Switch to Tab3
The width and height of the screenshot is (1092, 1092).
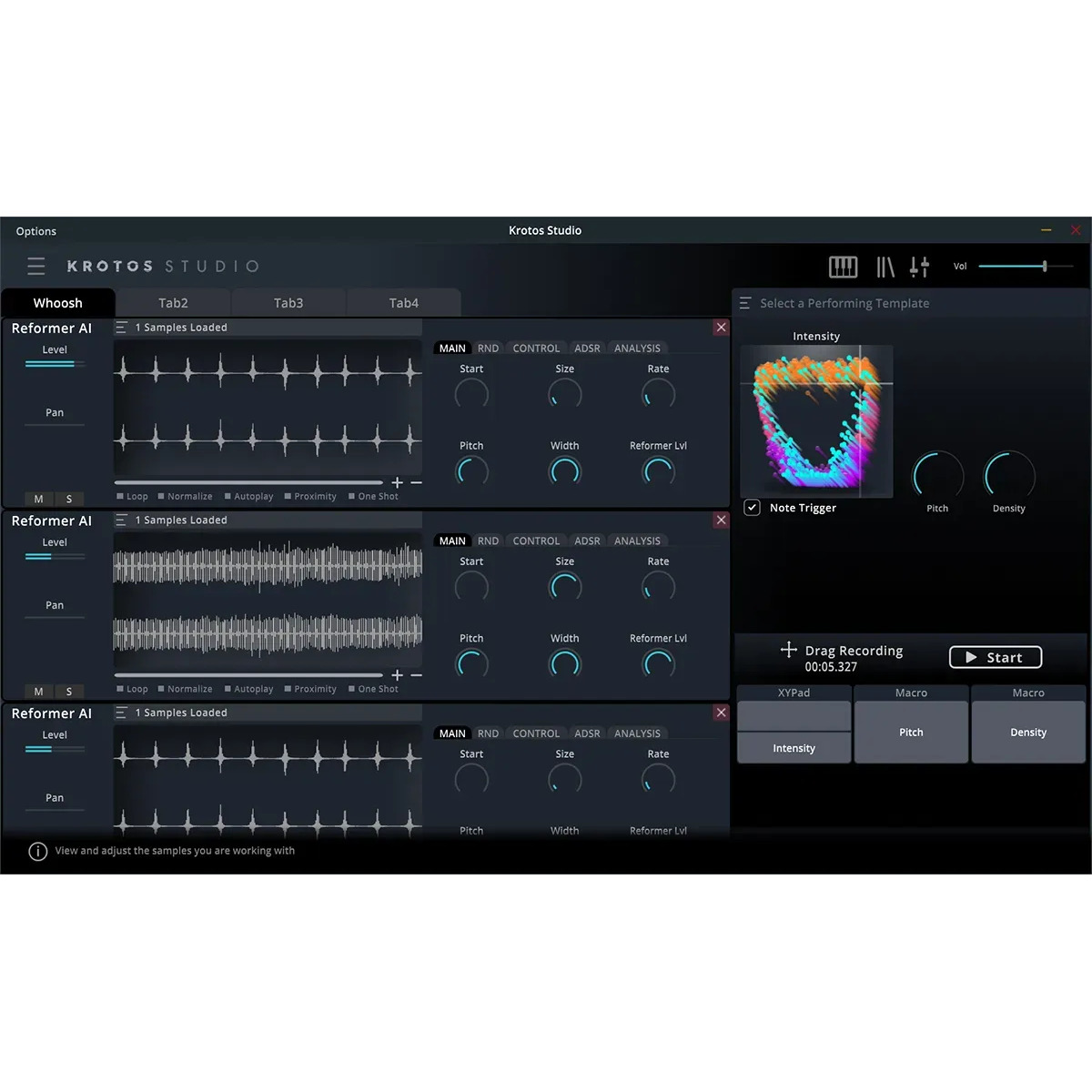288,302
